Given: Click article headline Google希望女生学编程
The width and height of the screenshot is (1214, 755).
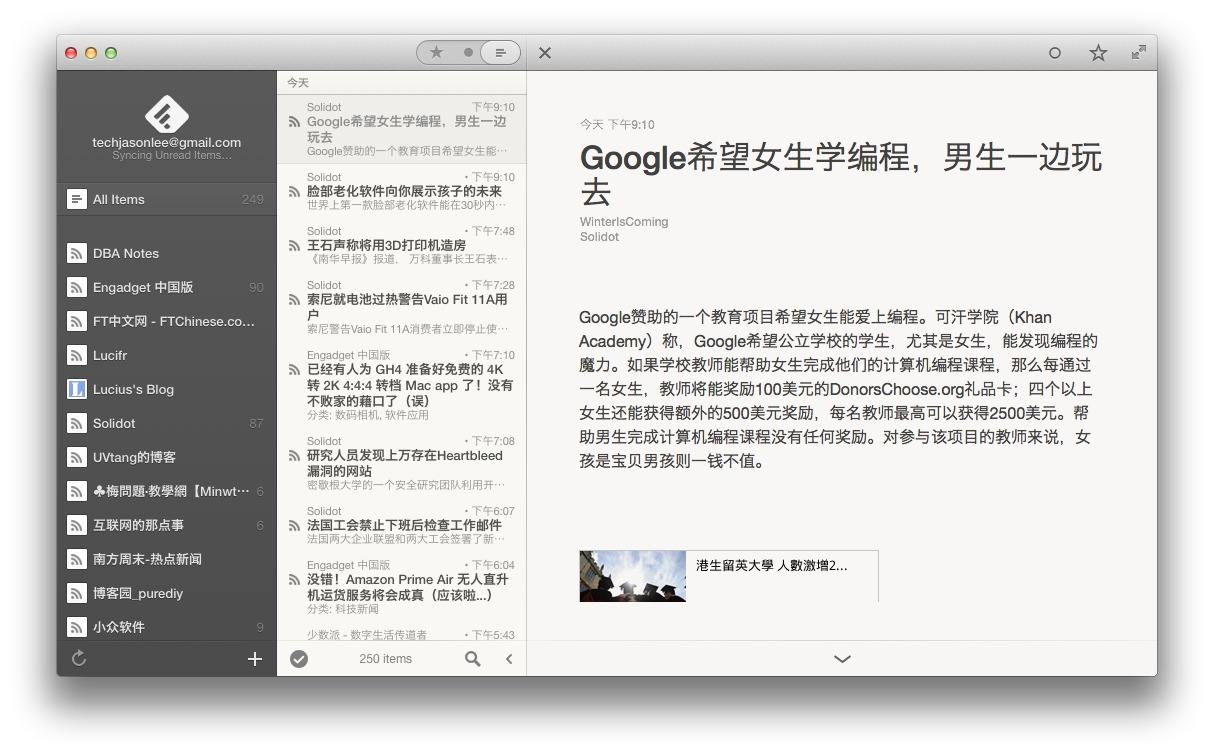Looking at the screenshot, I should point(841,174).
